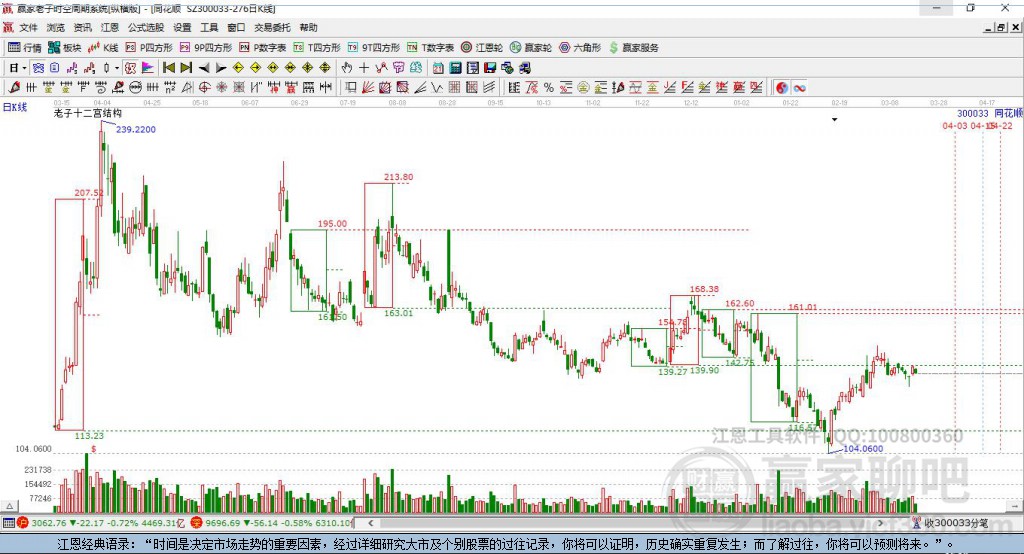
Task: Click the spiral tool icon
Action: [101, 88]
